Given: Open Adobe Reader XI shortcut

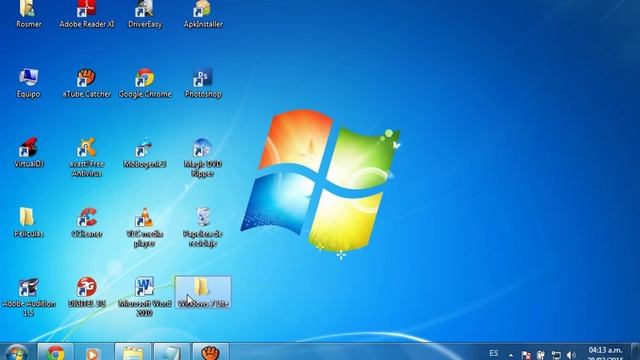Looking at the screenshot, I should click(x=87, y=14).
